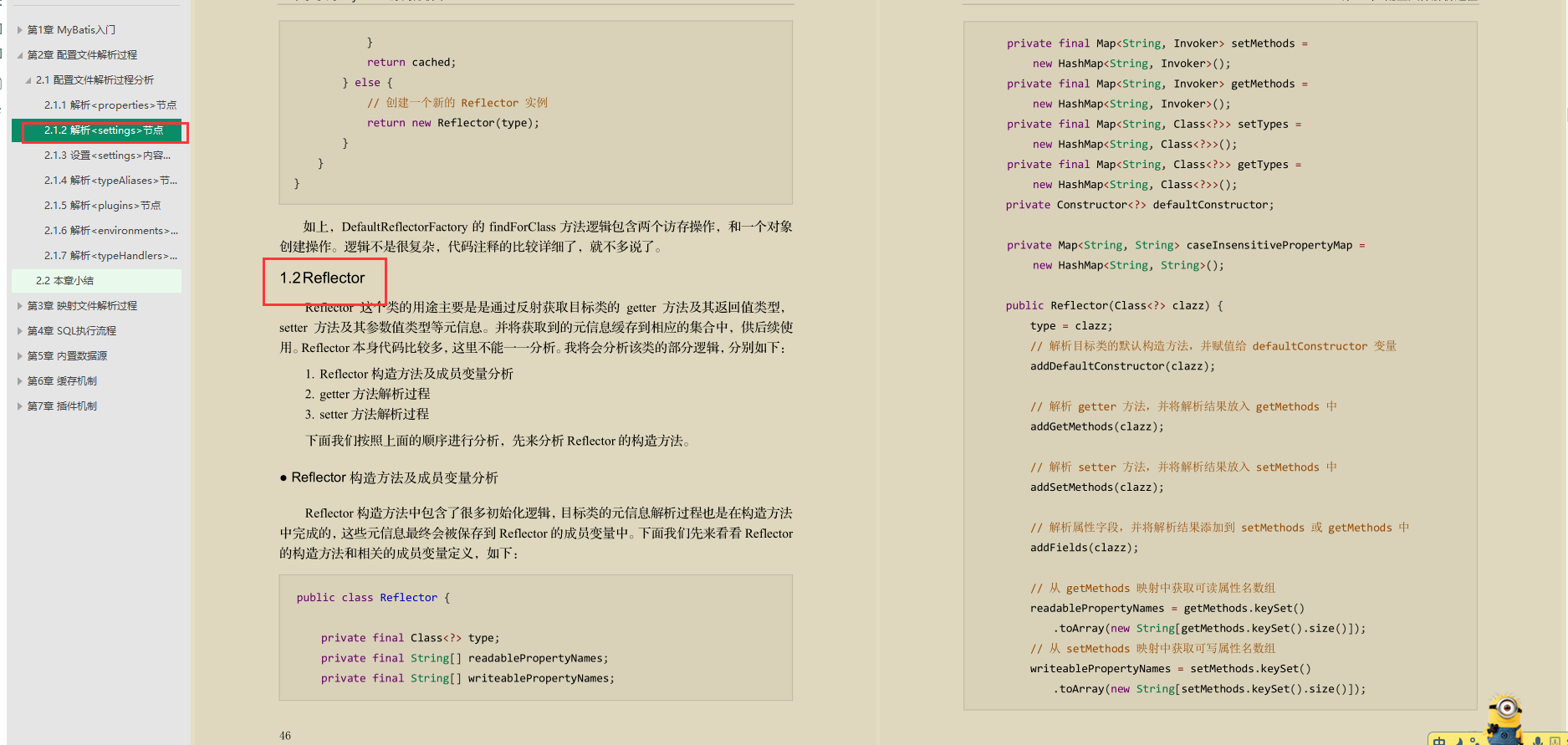Jump to 2.1.3 设置<settings>内容 bookmark

(107, 156)
